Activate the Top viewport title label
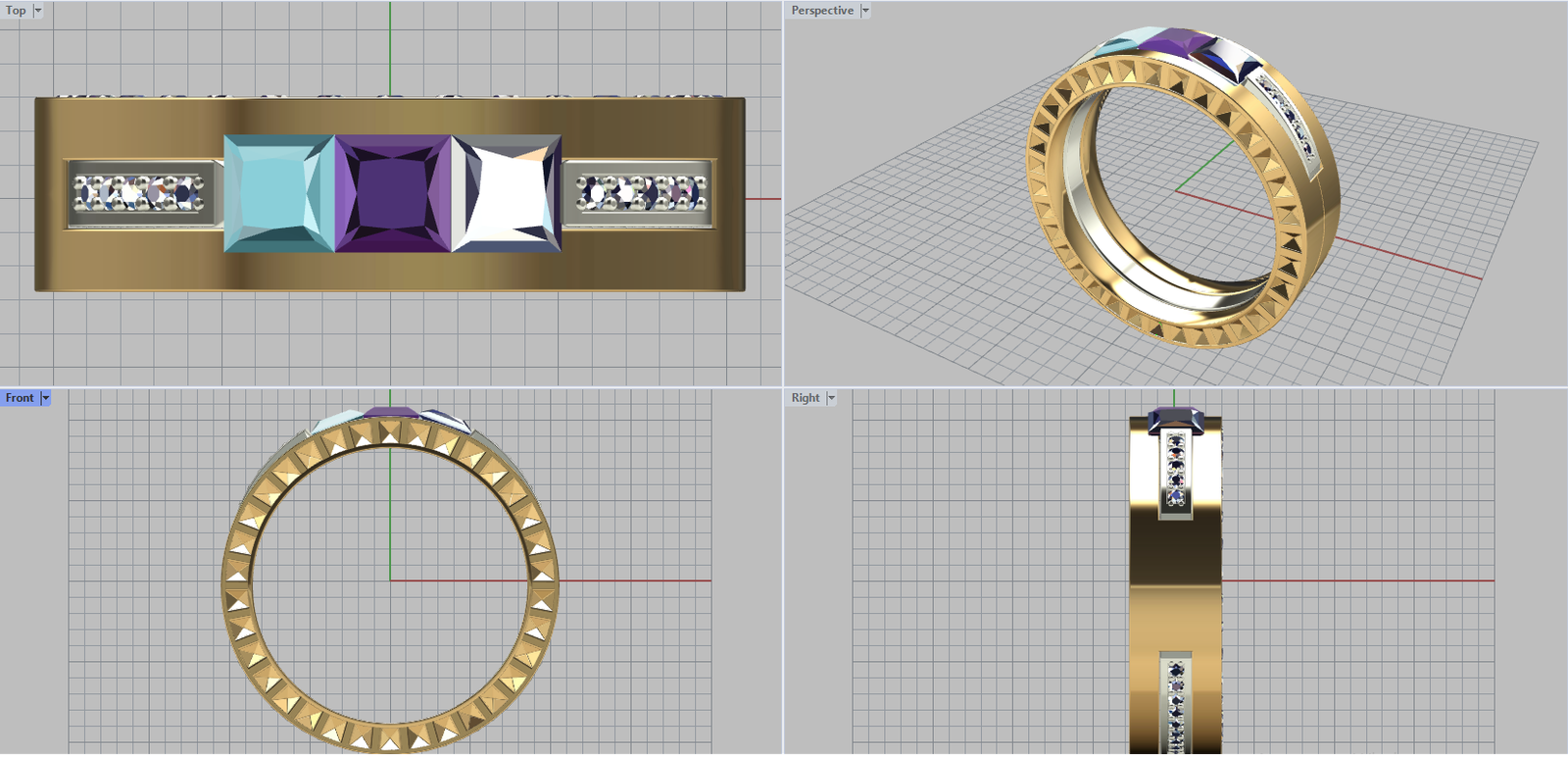 (x=16, y=11)
